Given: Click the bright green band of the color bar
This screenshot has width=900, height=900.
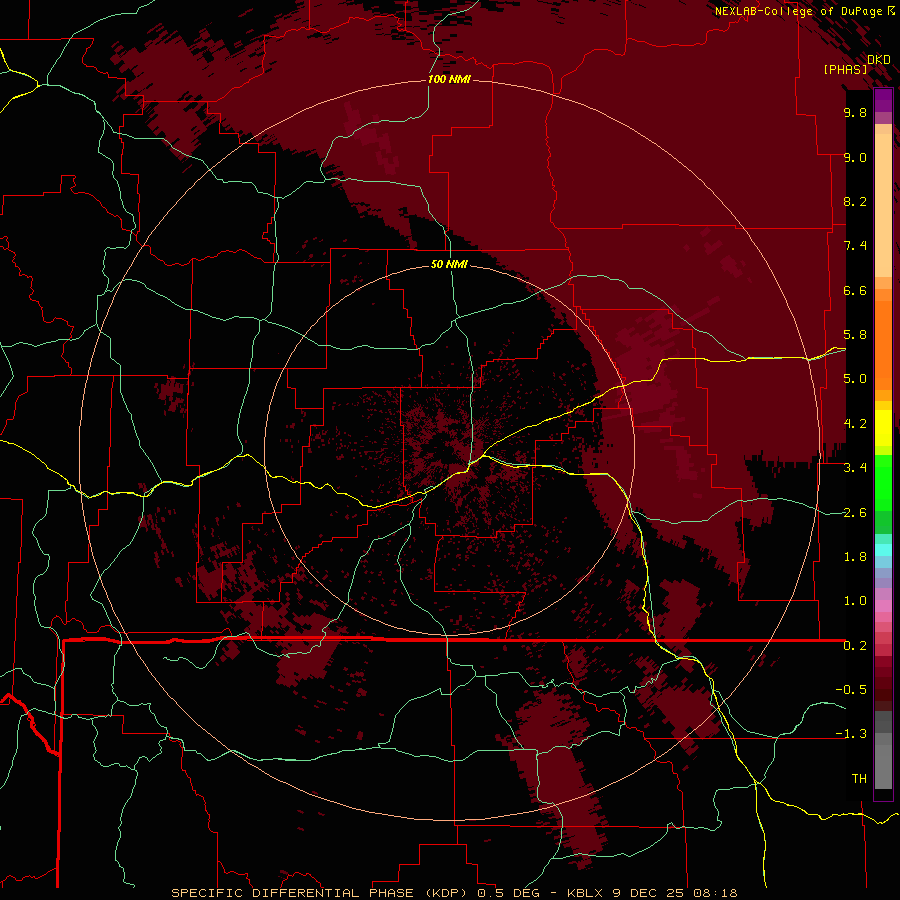Looking at the screenshot, I should point(883,484).
